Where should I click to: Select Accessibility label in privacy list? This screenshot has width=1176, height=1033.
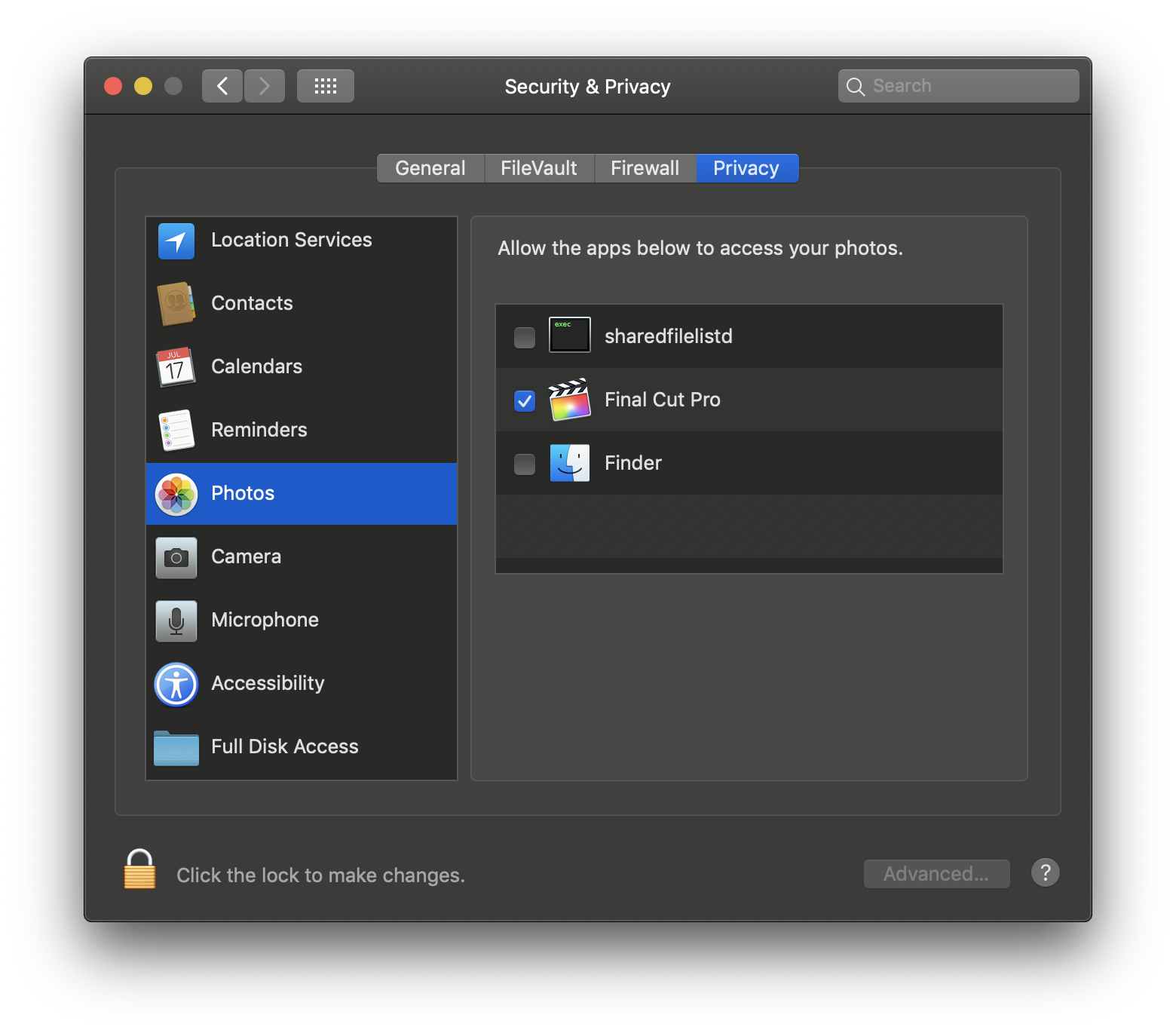pyautogui.click(x=268, y=683)
